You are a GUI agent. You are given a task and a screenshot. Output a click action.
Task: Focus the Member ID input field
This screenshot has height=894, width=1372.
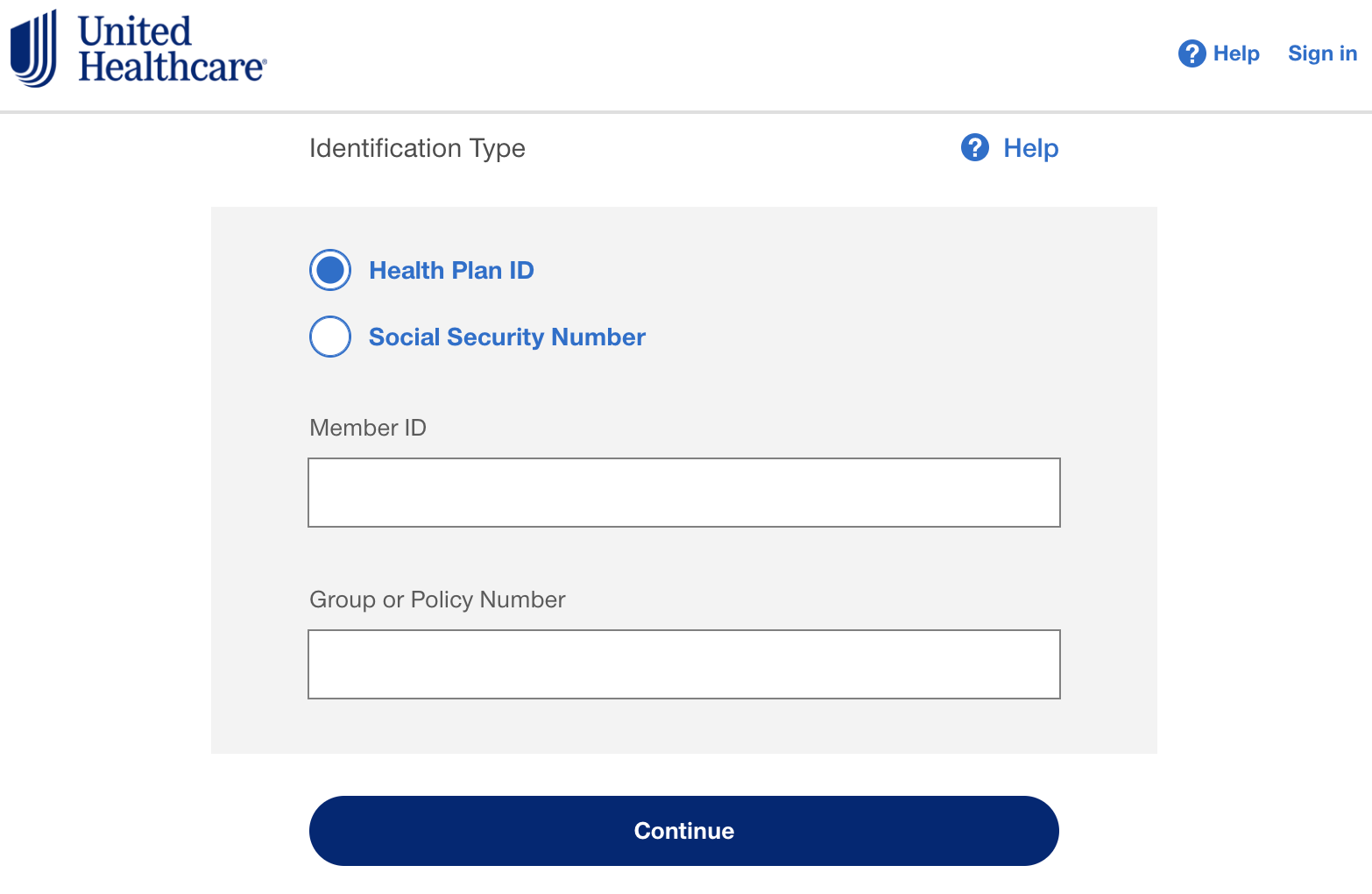[x=684, y=493]
